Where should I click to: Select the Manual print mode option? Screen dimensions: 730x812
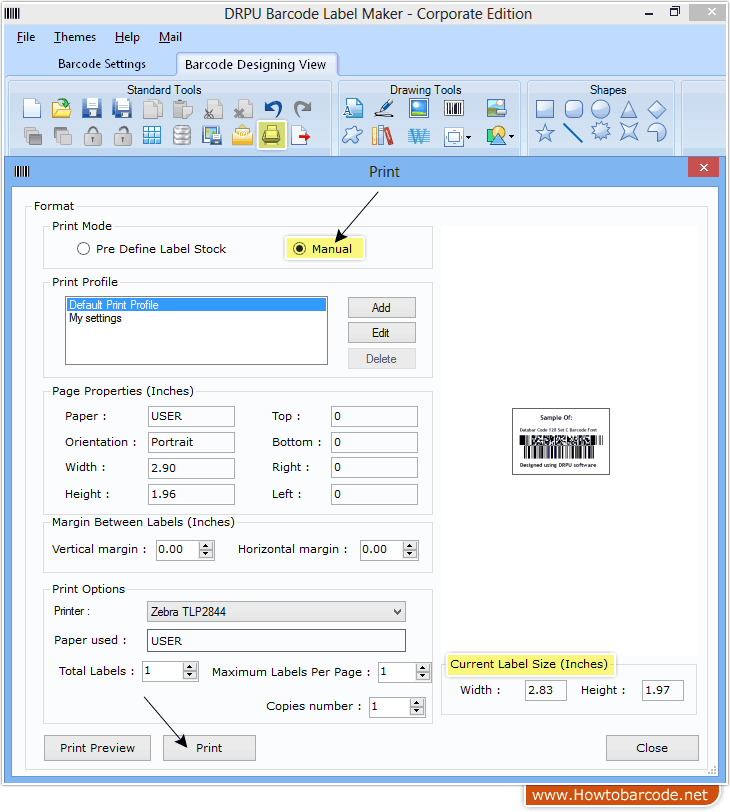tap(299, 249)
